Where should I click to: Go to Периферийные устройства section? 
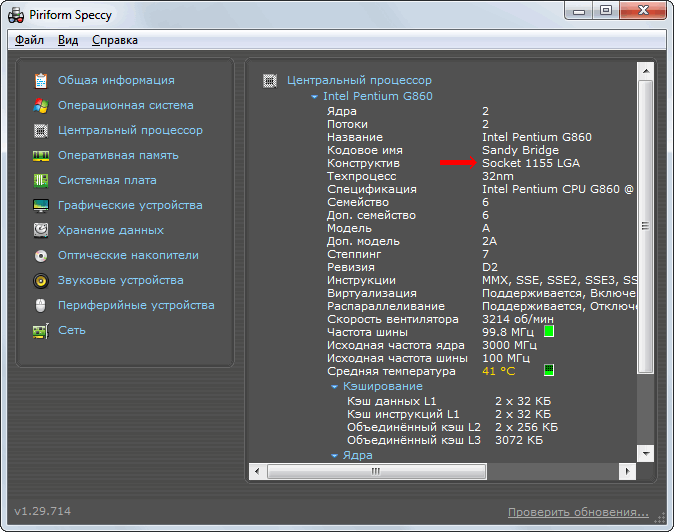136,305
